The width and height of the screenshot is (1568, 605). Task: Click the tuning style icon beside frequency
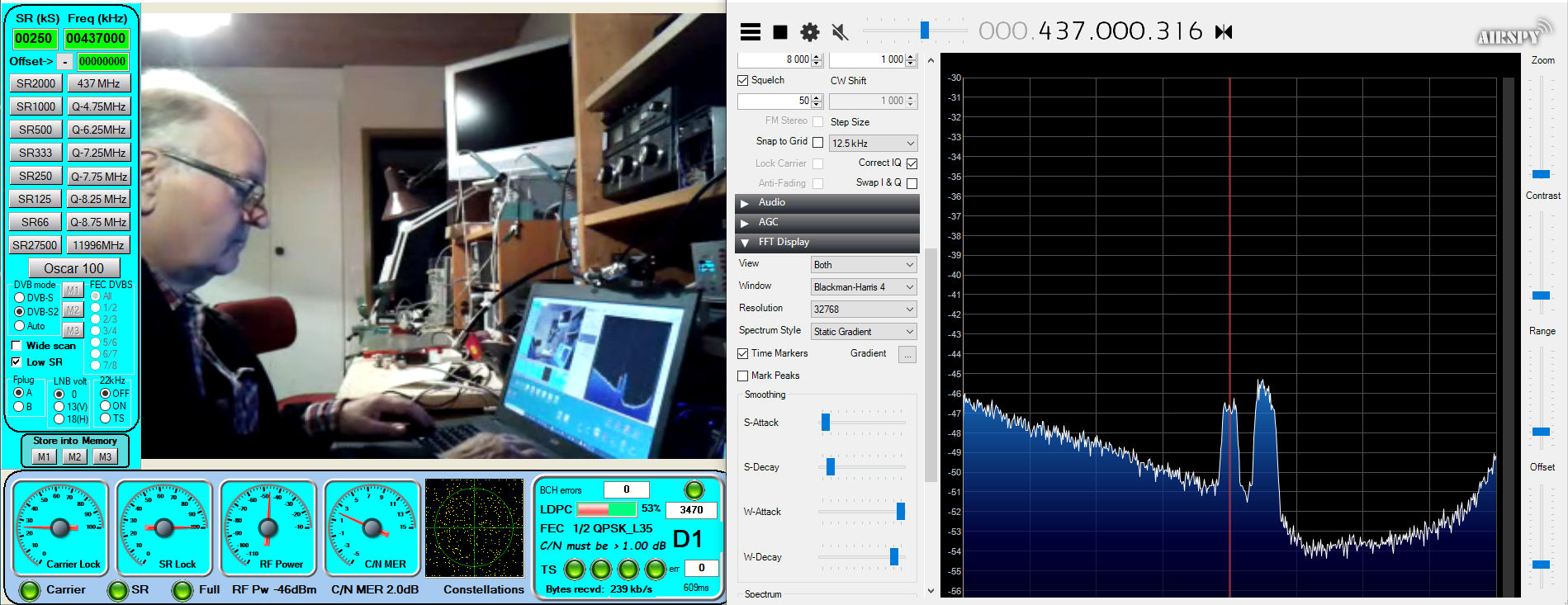pos(1224,32)
